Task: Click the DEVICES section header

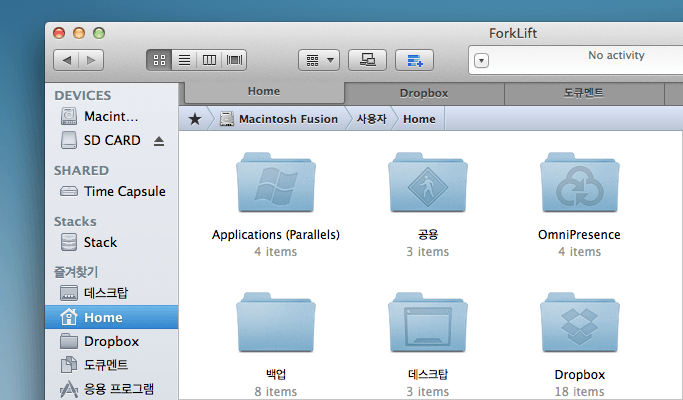Action: (83, 95)
